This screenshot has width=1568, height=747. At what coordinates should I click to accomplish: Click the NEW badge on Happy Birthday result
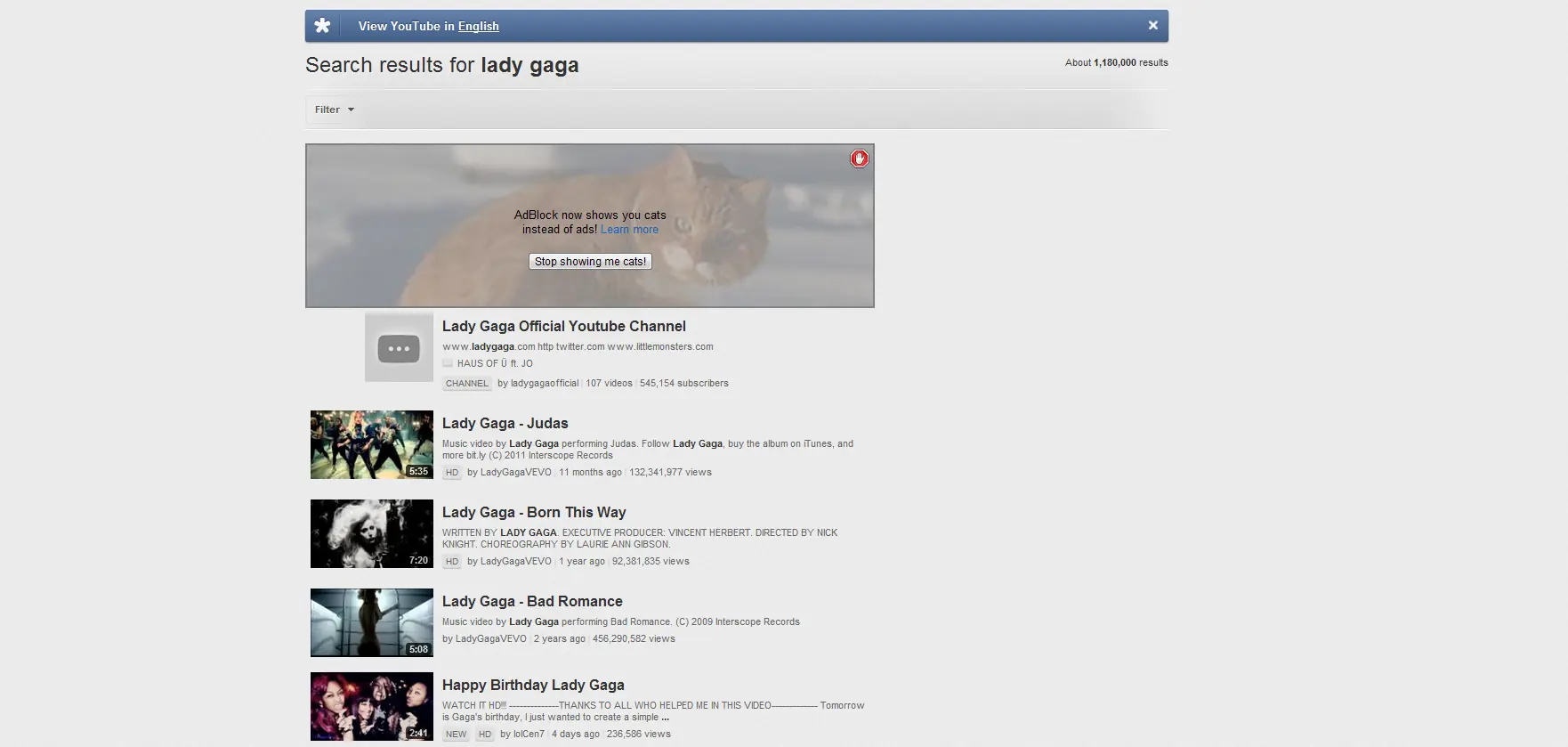click(x=457, y=735)
